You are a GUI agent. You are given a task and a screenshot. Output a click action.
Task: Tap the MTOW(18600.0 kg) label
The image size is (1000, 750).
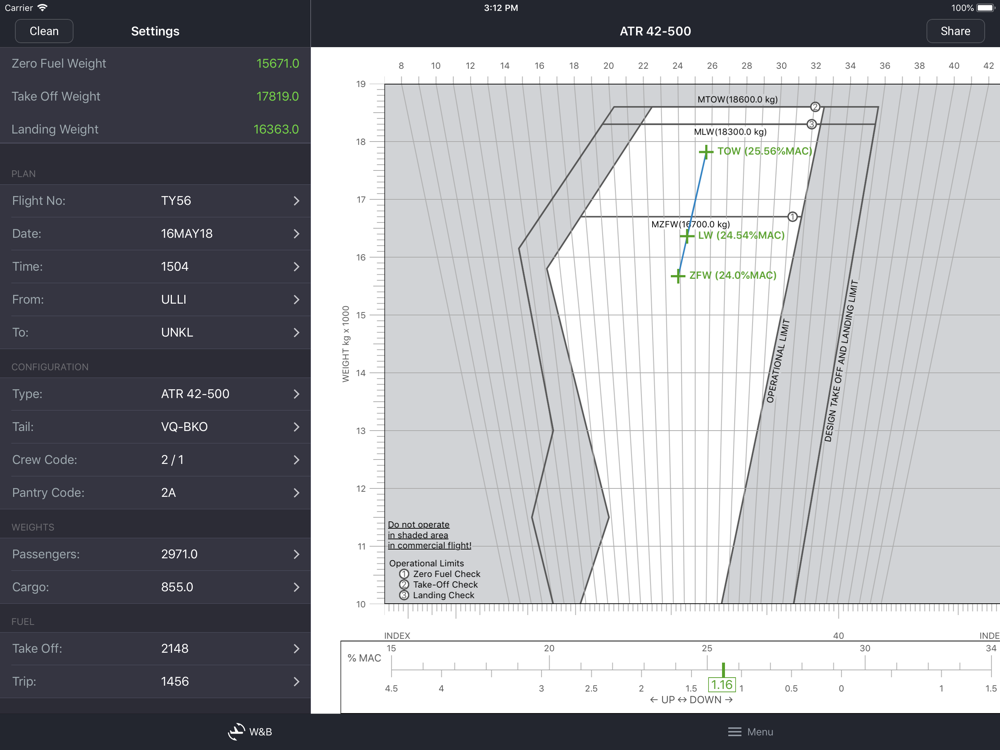pyautogui.click(x=737, y=99)
